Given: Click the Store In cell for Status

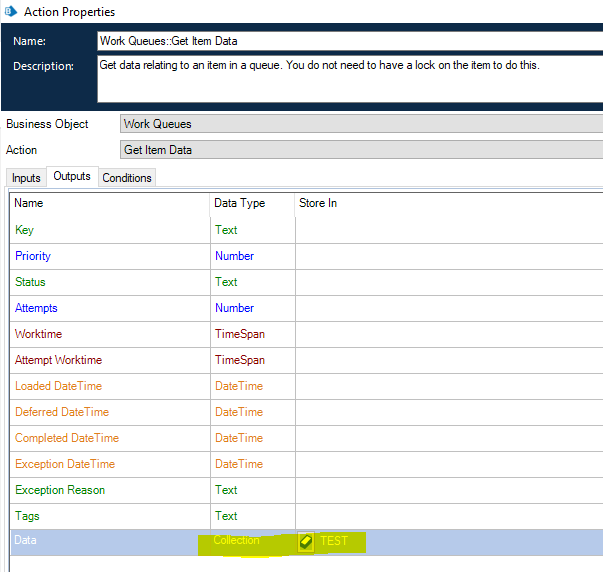Looking at the screenshot, I should pyautogui.click(x=449, y=282).
